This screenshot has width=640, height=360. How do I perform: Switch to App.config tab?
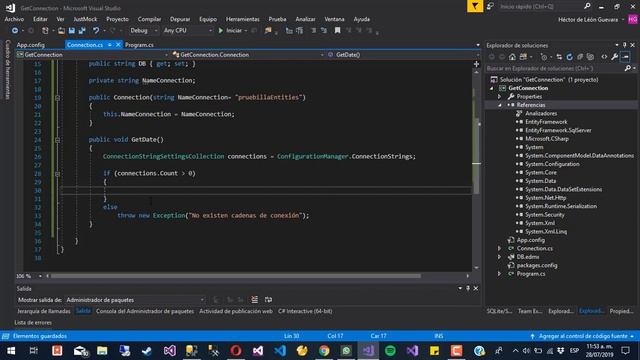pos(31,45)
